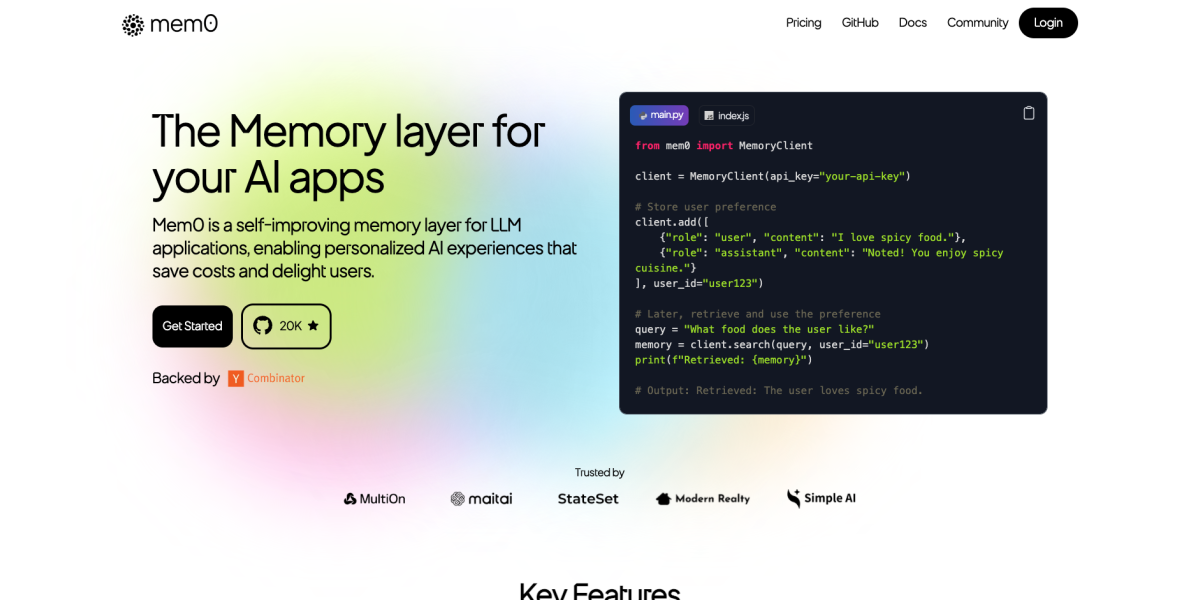Image resolution: width=1200 pixels, height=600 pixels.
Task: Click the GitHub octocat icon
Action: coord(263,326)
